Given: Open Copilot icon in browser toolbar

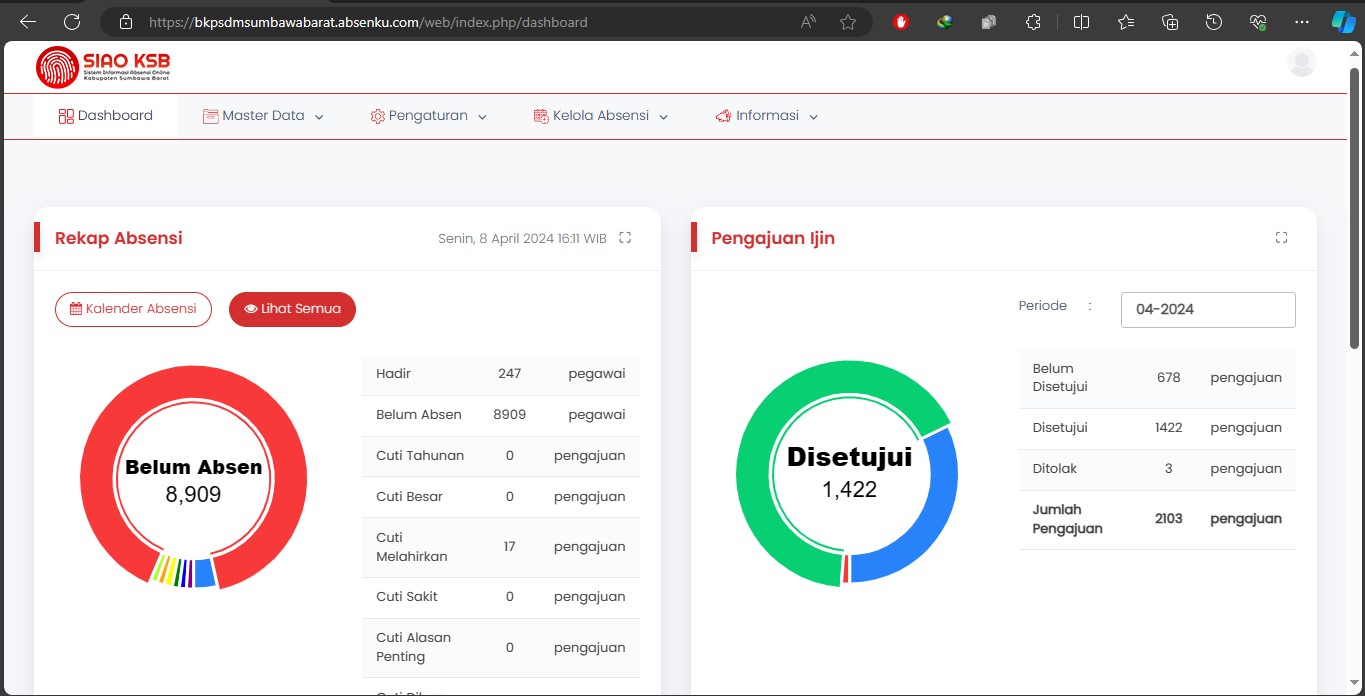Looking at the screenshot, I should [x=1342, y=21].
